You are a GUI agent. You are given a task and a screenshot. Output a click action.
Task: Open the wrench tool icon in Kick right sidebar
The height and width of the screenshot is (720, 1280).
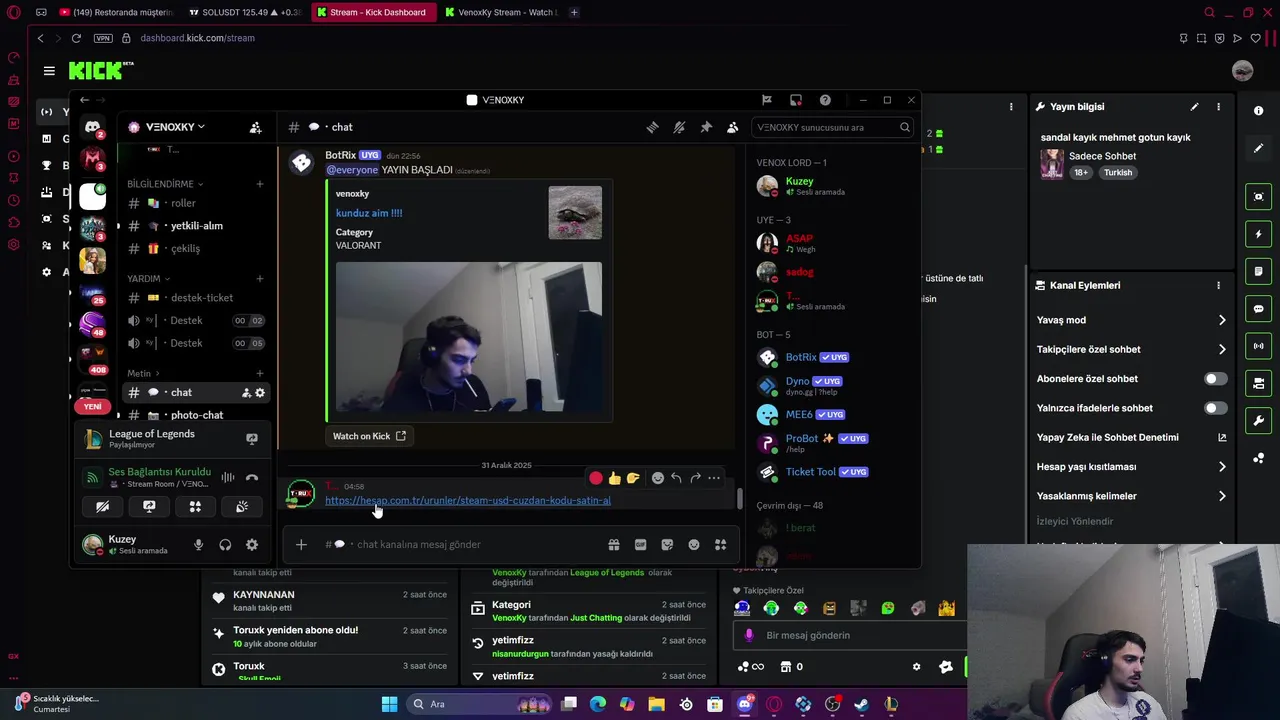pos(1259,420)
